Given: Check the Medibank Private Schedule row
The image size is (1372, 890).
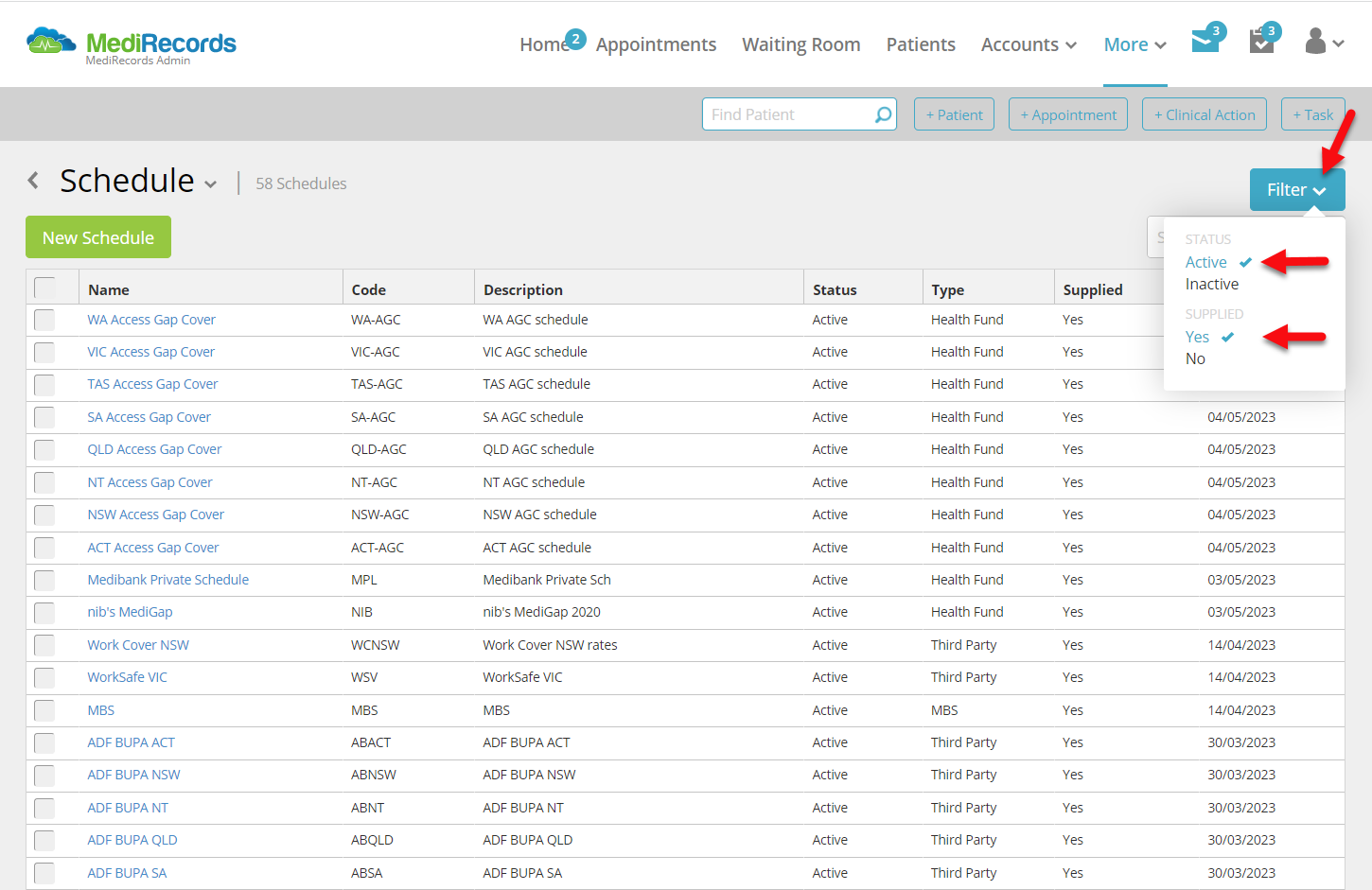Looking at the screenshot, I should coord(44,580).
